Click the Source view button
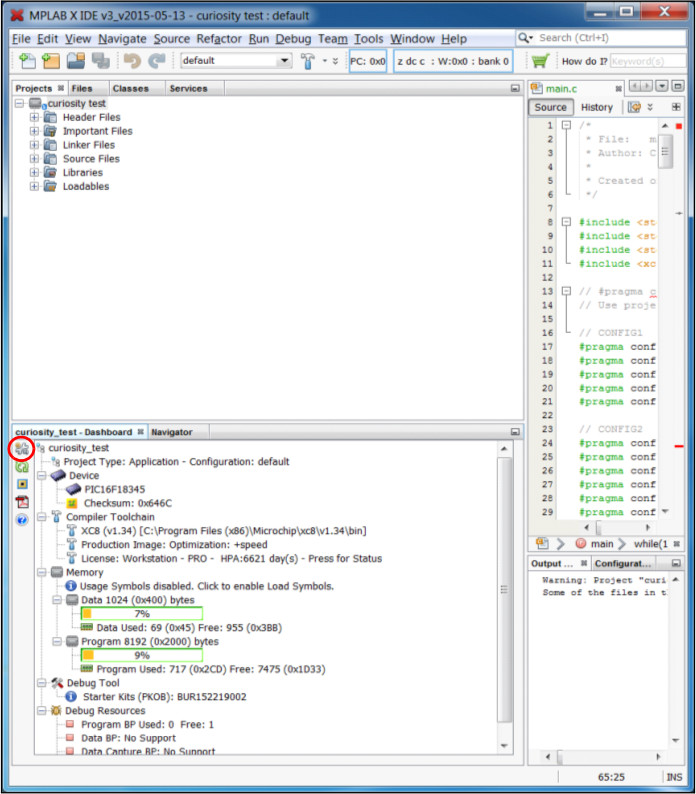Viewport: 696px width, 794px height. tap(551, 107)
